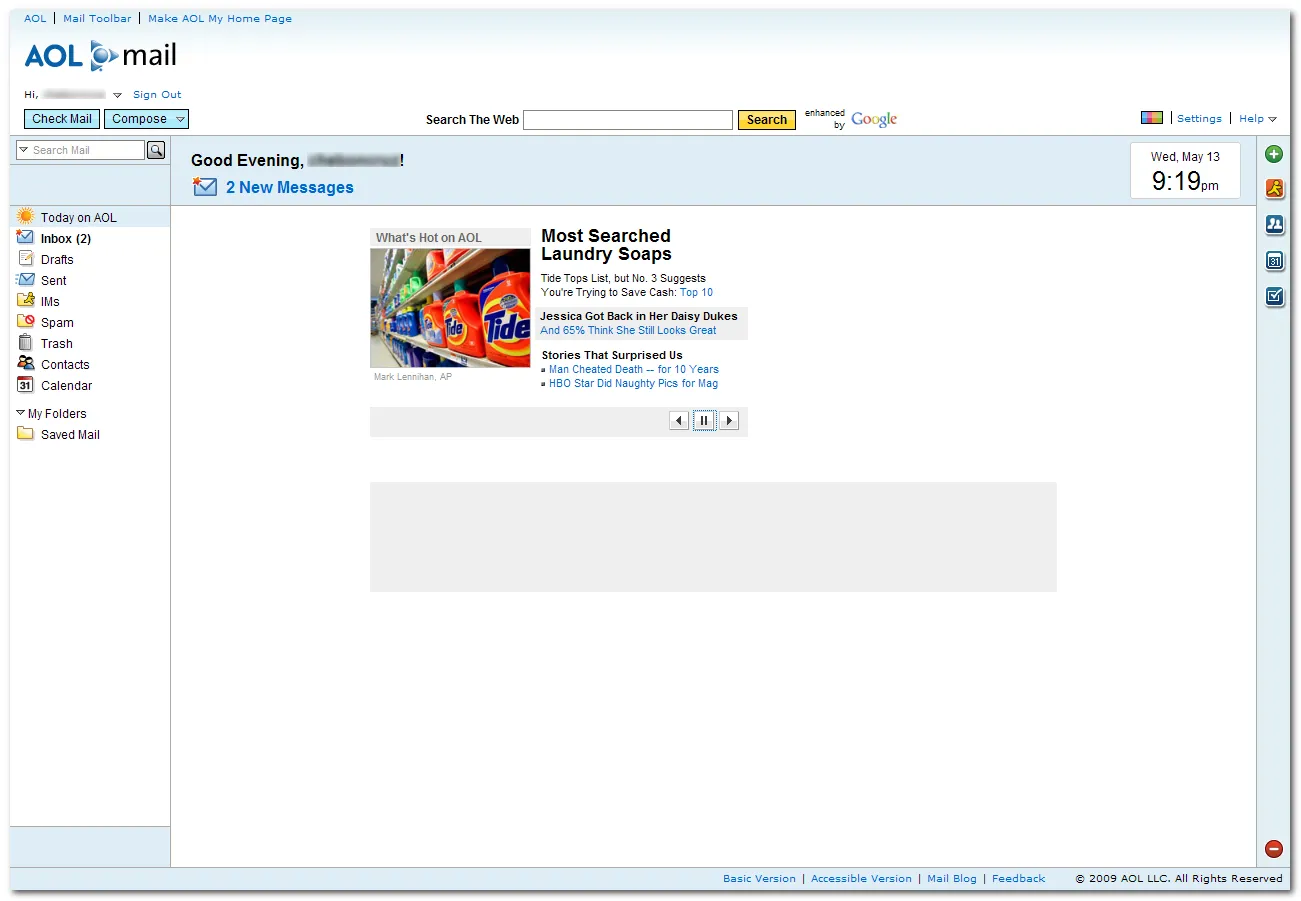Open the Calendar panel icon on right sidebar
The height and width of the screenshot is (901, 1301).
pos(1274,260)
